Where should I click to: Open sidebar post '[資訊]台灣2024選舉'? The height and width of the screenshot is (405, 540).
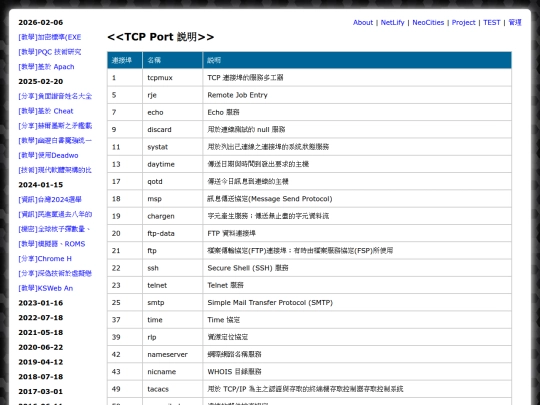(x=50, y=200)
